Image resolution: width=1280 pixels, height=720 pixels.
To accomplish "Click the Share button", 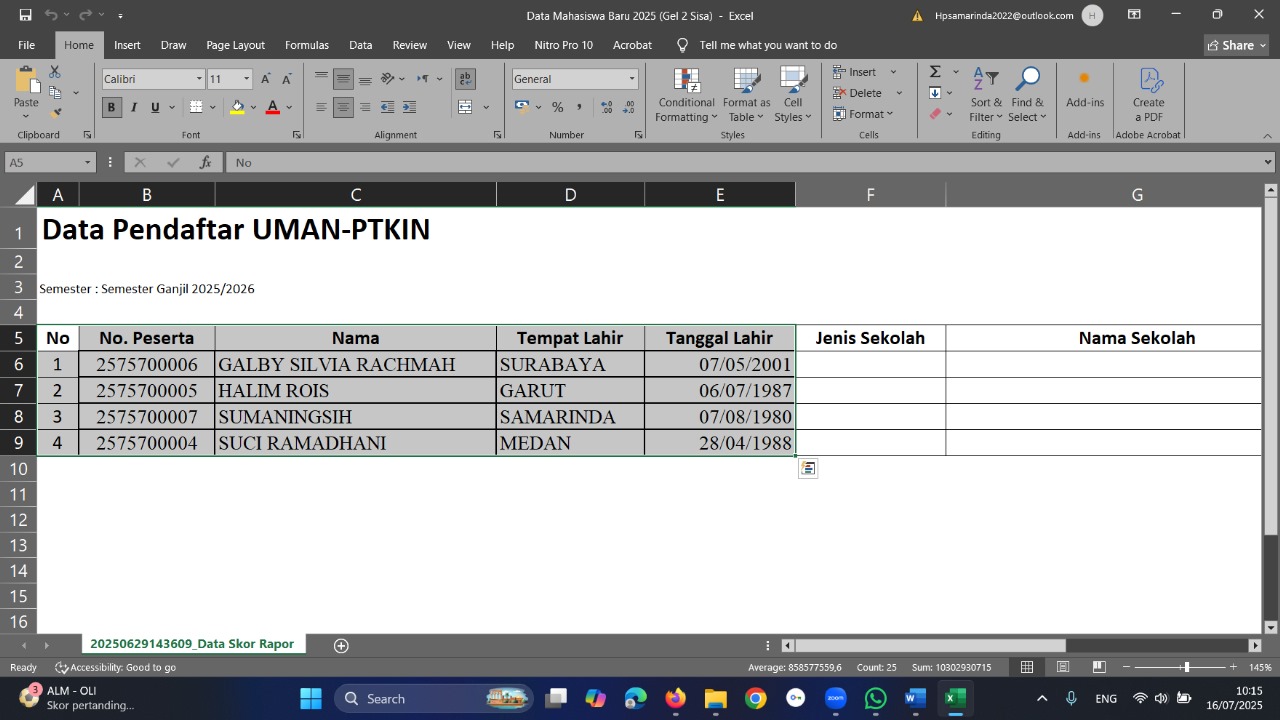I will (1236, 45).
